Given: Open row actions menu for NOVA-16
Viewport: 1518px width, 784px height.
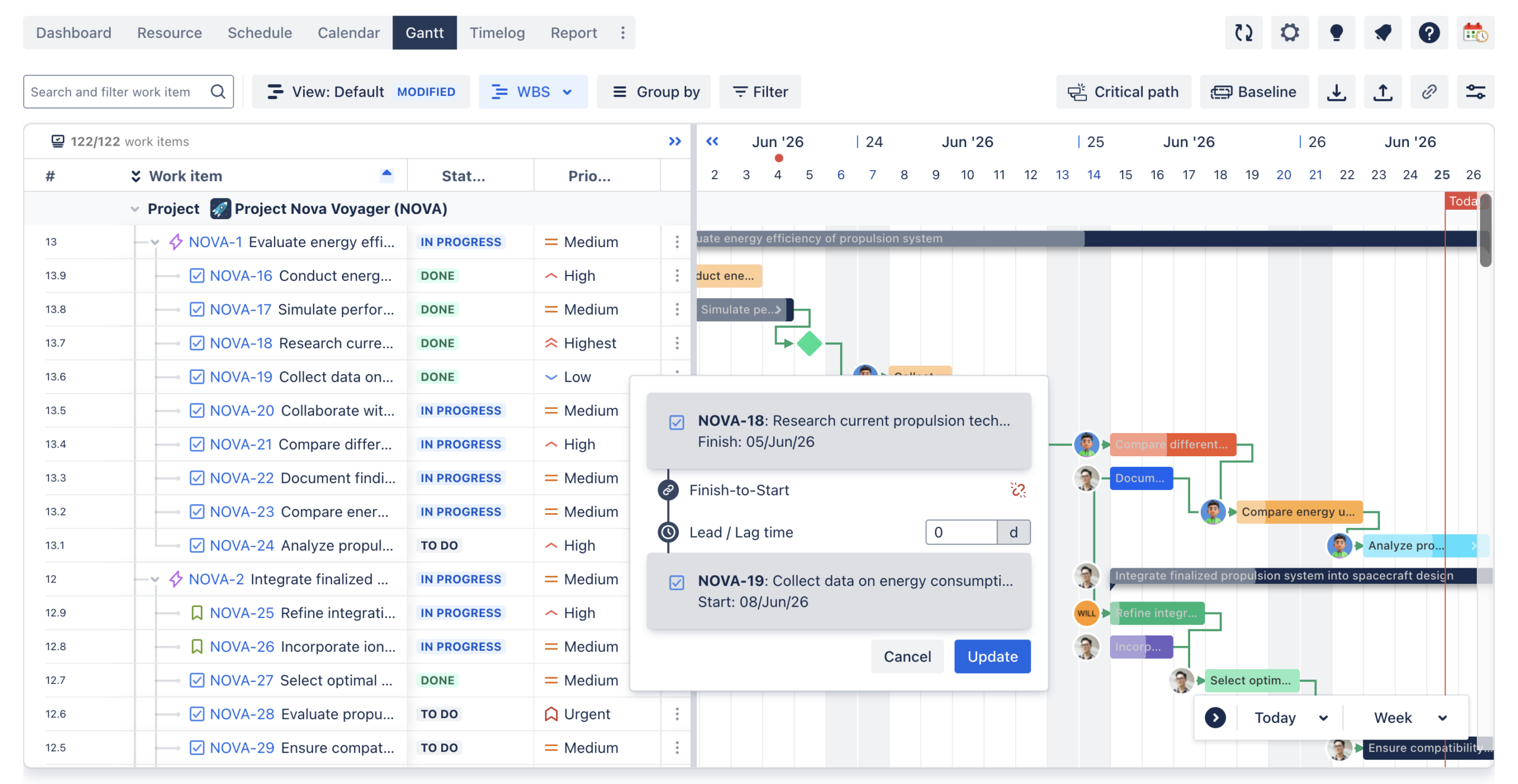Looking at the screenshot, I should click(x=677, y=276).
